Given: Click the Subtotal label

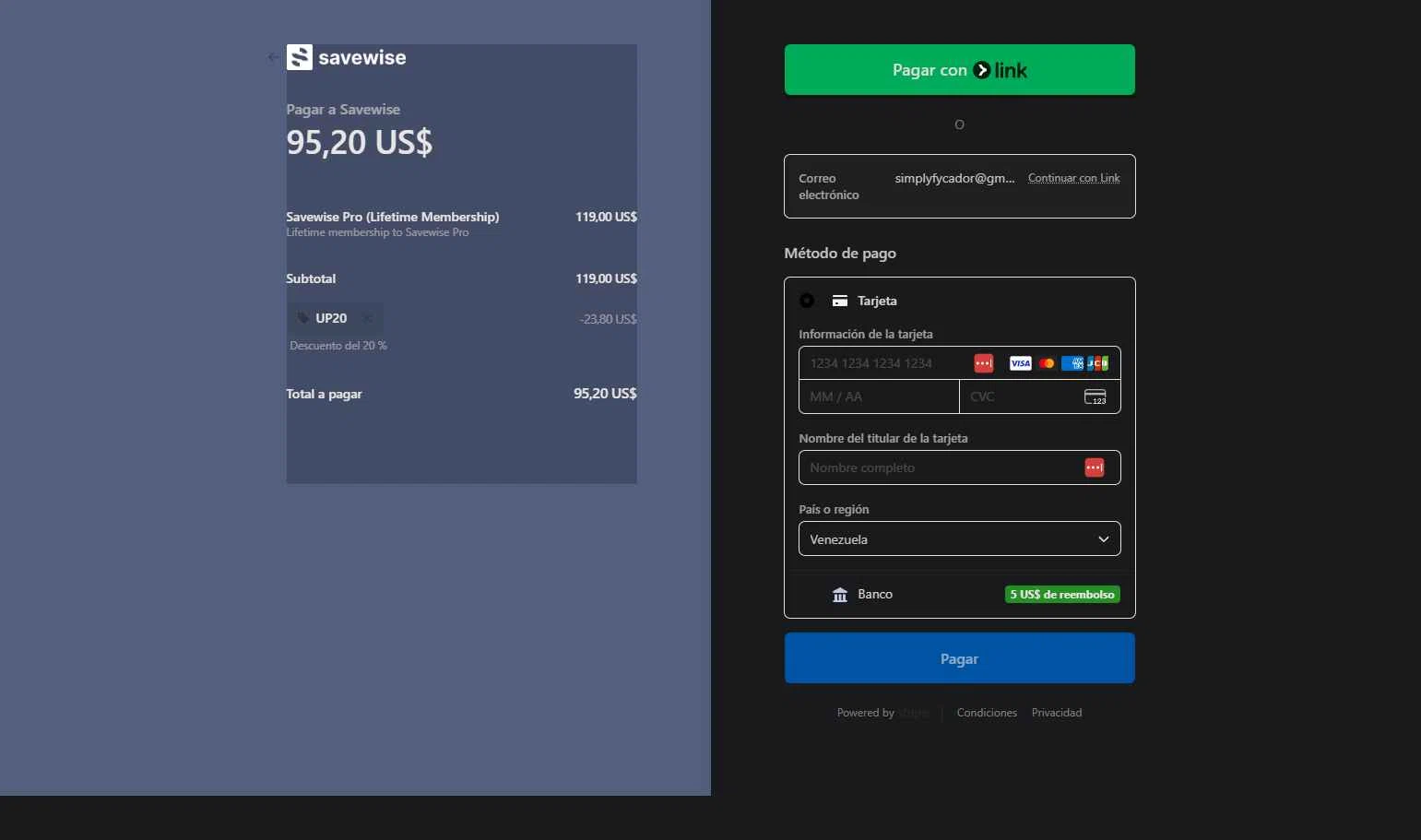Looking at the screenshot, I should coord(311,278).
